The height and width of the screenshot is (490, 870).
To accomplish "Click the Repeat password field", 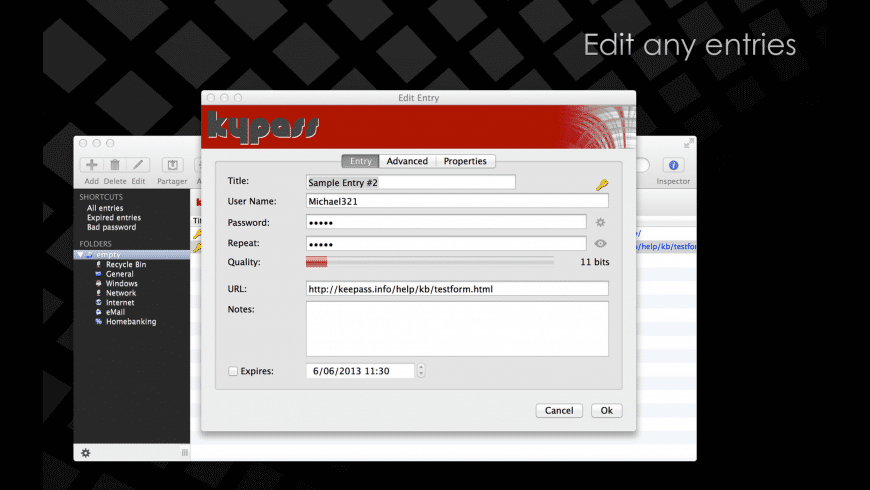I will coord(446,244).
